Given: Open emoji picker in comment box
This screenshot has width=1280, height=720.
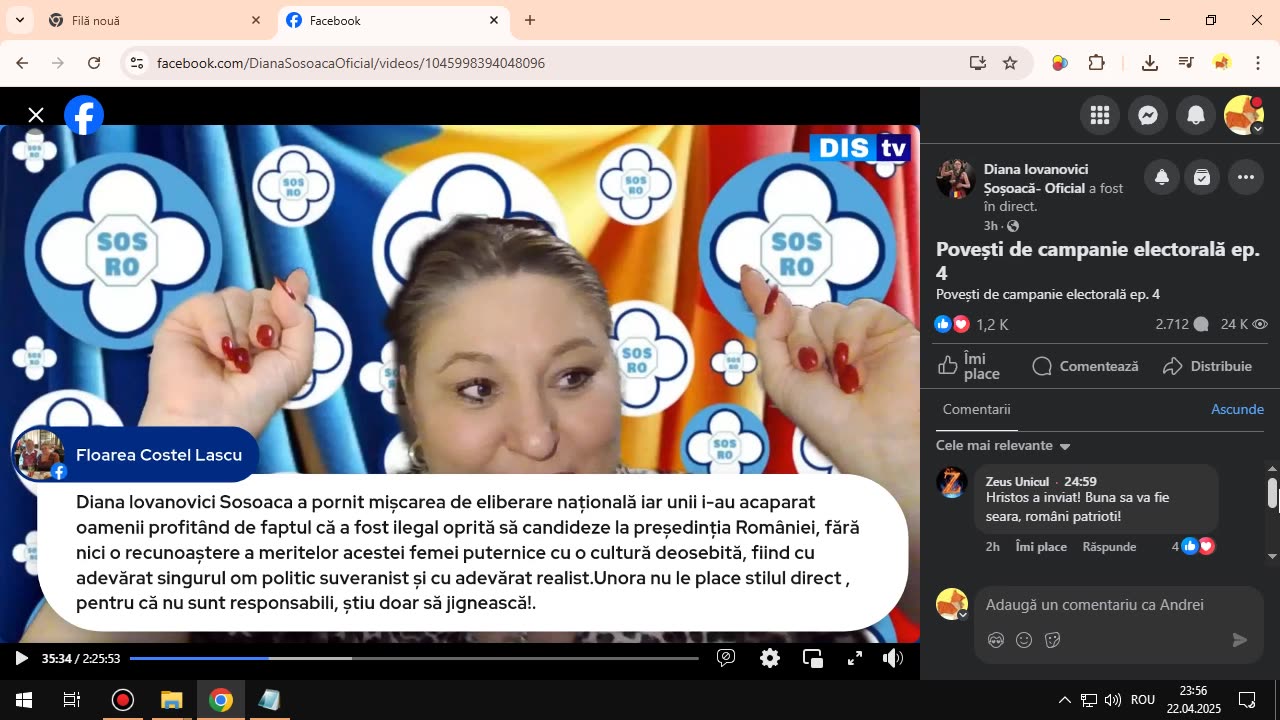Looking at the screenshot, I should pos(1024,640).
